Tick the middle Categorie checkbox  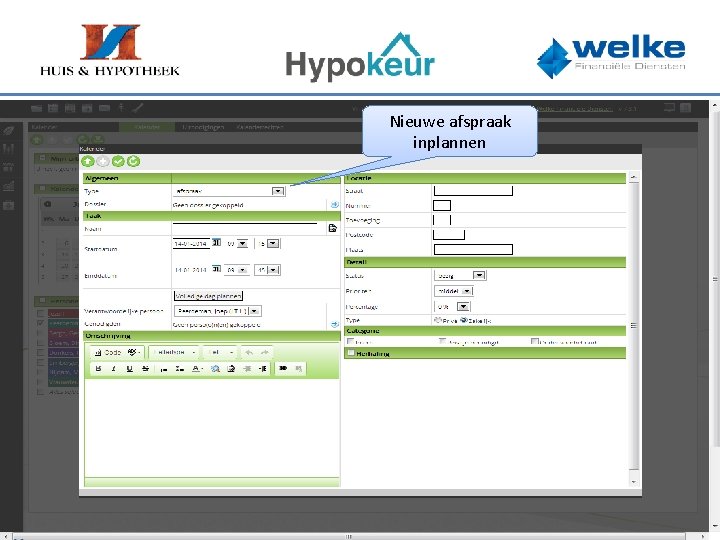(x=442, y=341)
